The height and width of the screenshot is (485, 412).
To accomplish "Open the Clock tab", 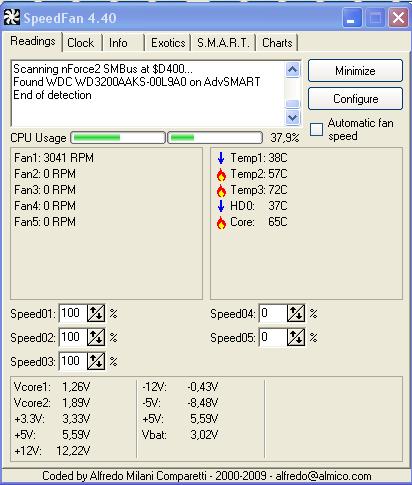I will [x=81, y=43].
